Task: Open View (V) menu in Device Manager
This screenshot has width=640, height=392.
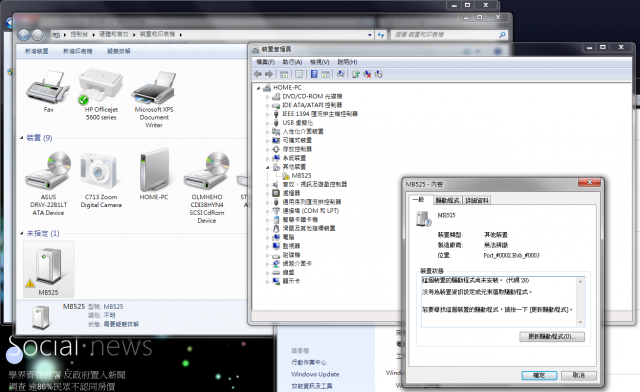Action: click(x=320, y=62)
